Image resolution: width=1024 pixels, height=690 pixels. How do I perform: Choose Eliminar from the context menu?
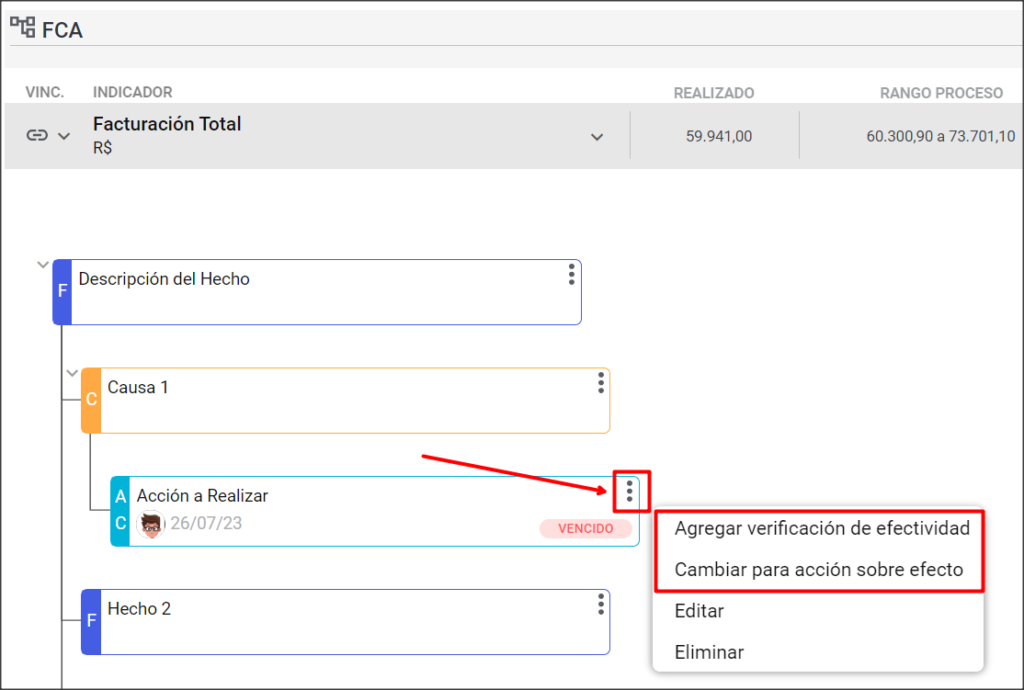pyautogui.click(x=709, y=652)
